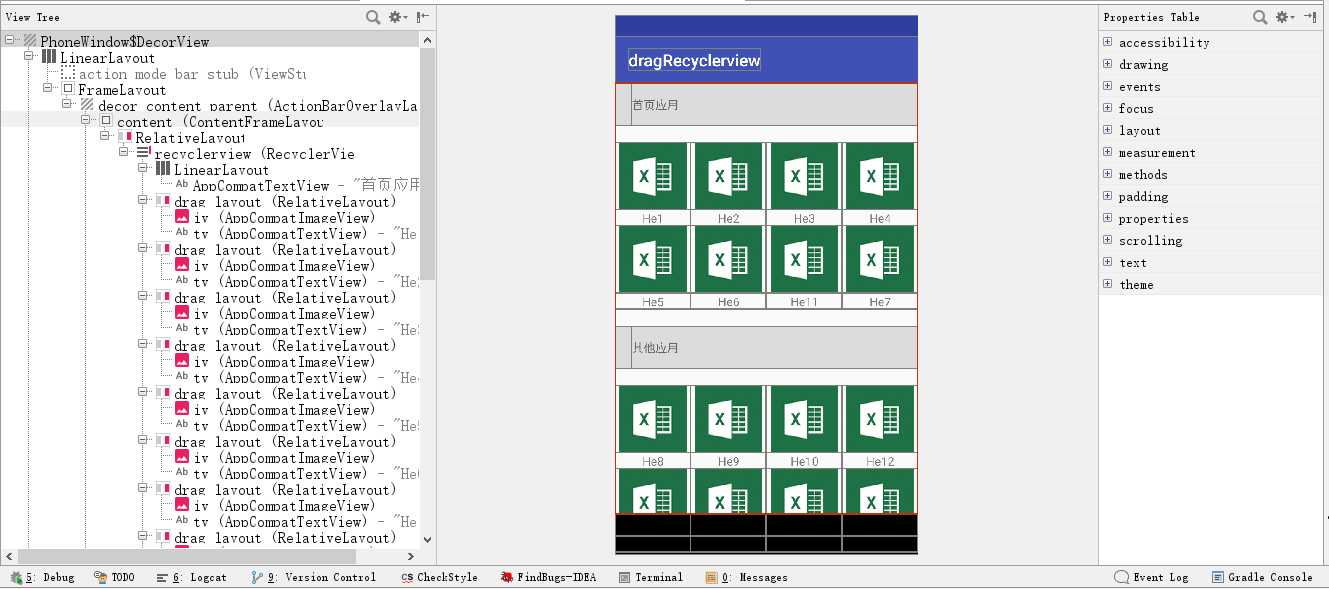Open the FindBugs-IDEA tool window tab
The width and height of the screenshot is (1329, 589).
548,577
